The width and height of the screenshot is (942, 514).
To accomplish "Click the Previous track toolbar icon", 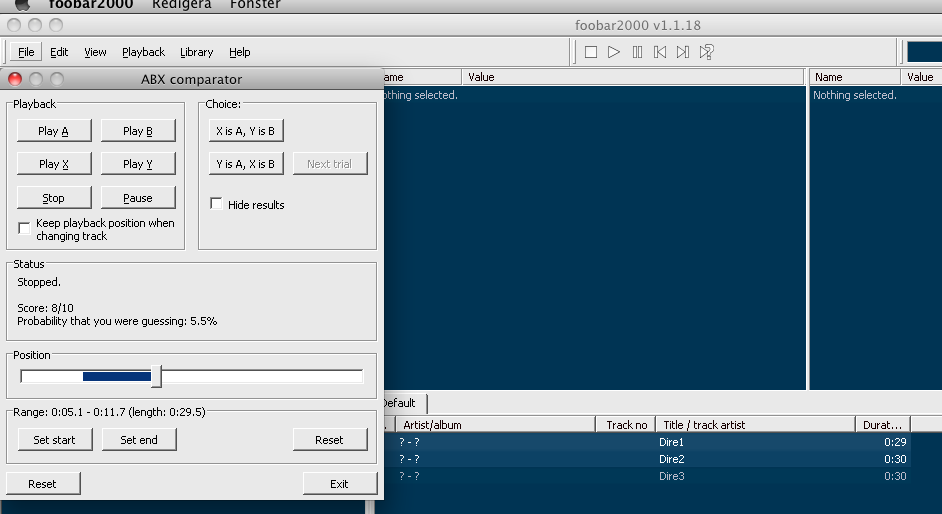I will (x=660, y=52).
